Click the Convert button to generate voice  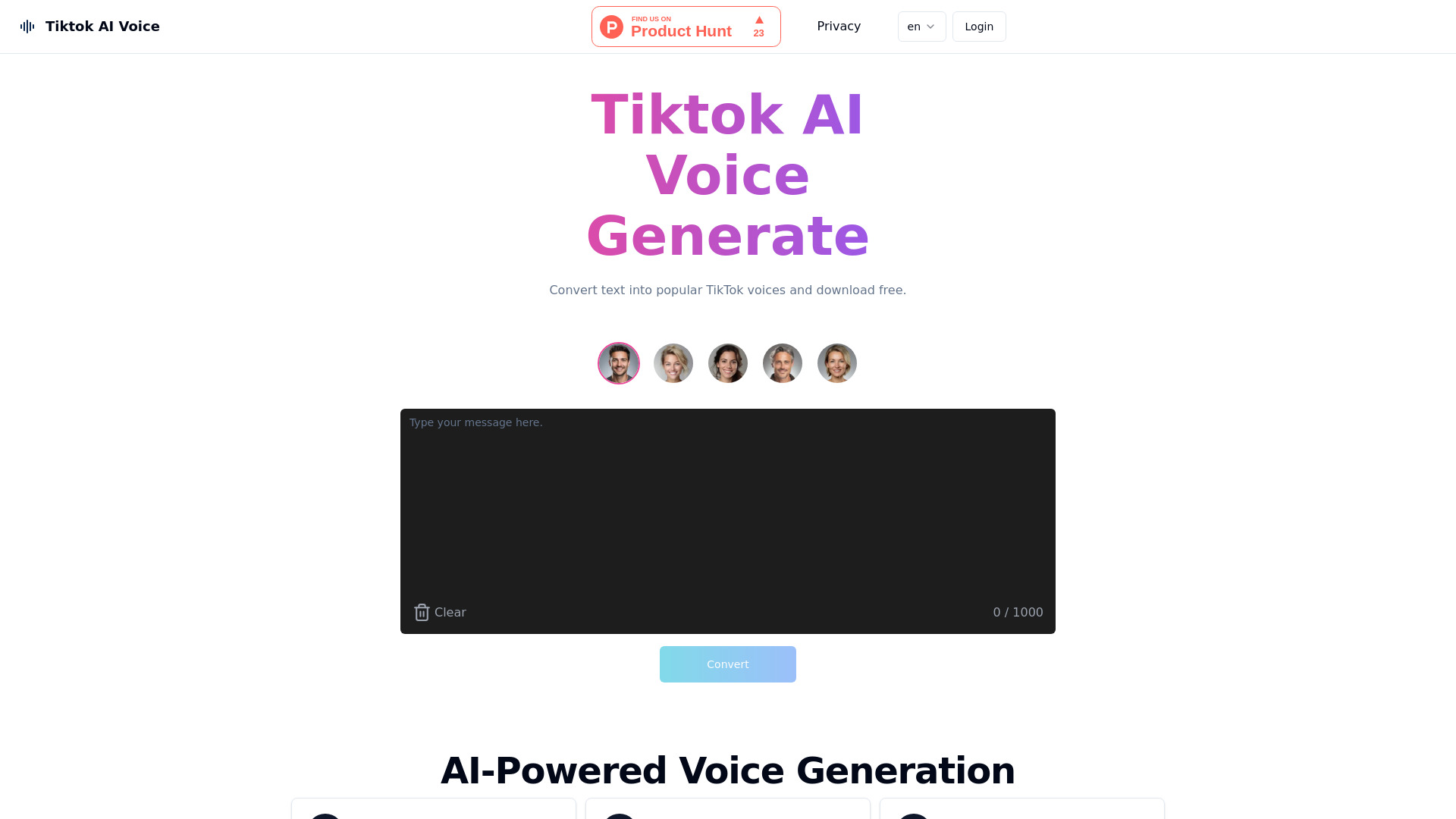click(x=728, y=664)
